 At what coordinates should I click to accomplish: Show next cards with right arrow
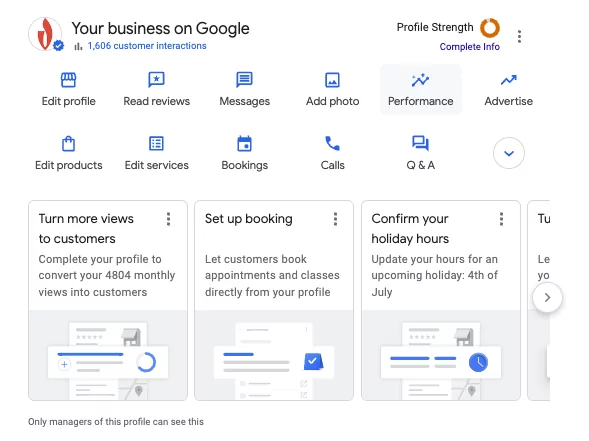(x=547, y=298)
